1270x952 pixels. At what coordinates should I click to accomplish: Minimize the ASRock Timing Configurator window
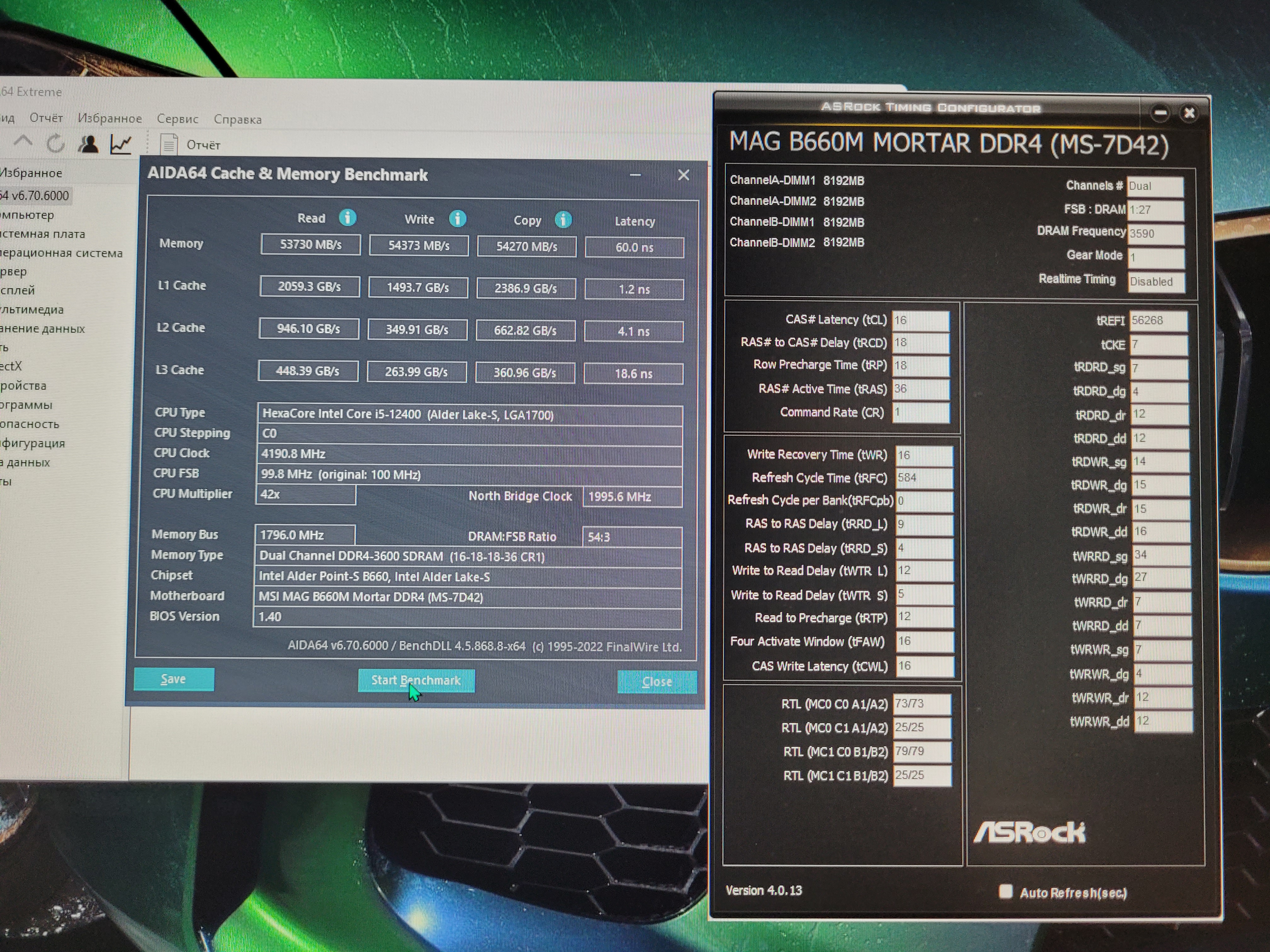tap(1160, 113)
